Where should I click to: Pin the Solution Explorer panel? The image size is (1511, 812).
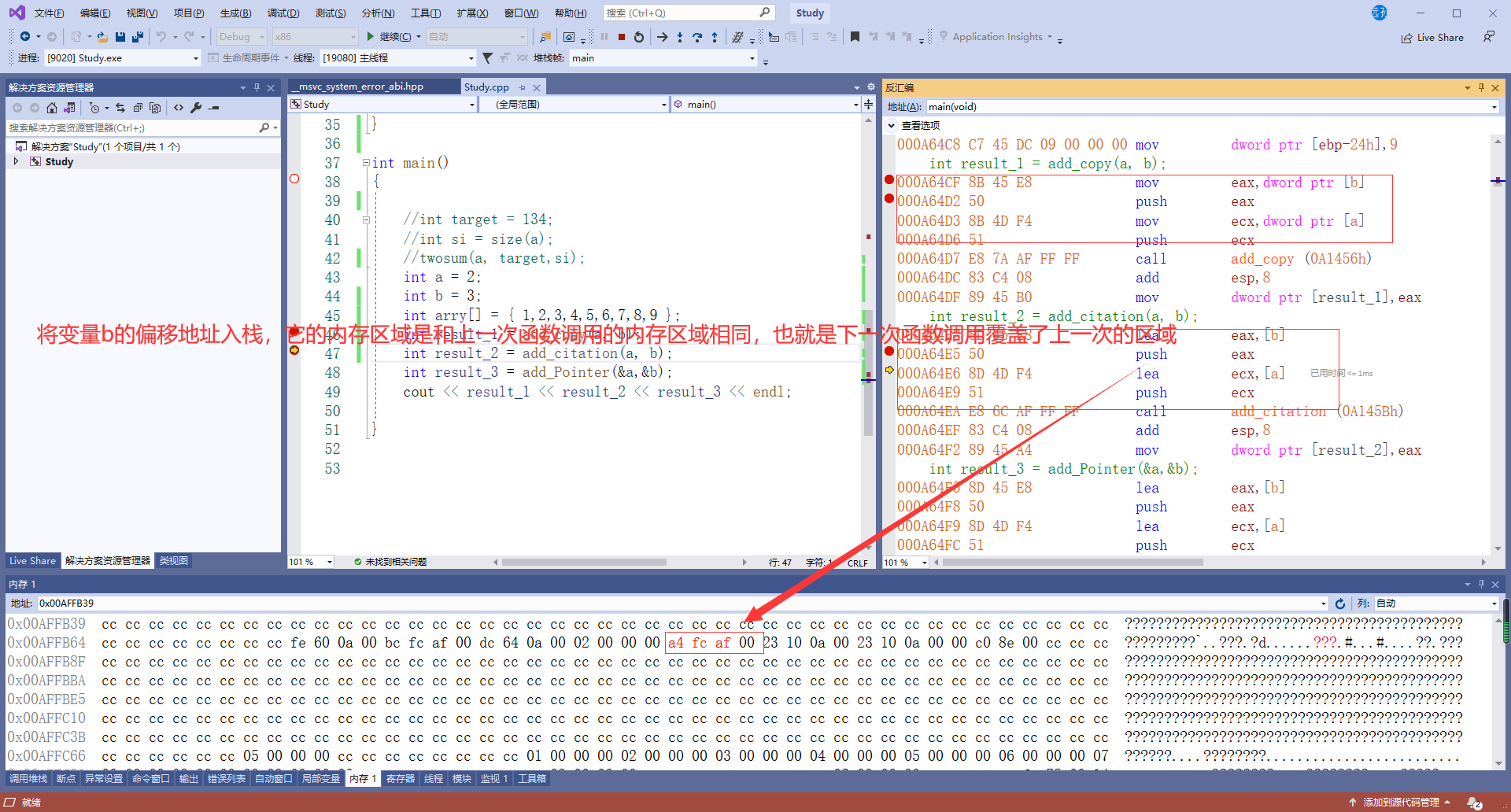(257, 87)
